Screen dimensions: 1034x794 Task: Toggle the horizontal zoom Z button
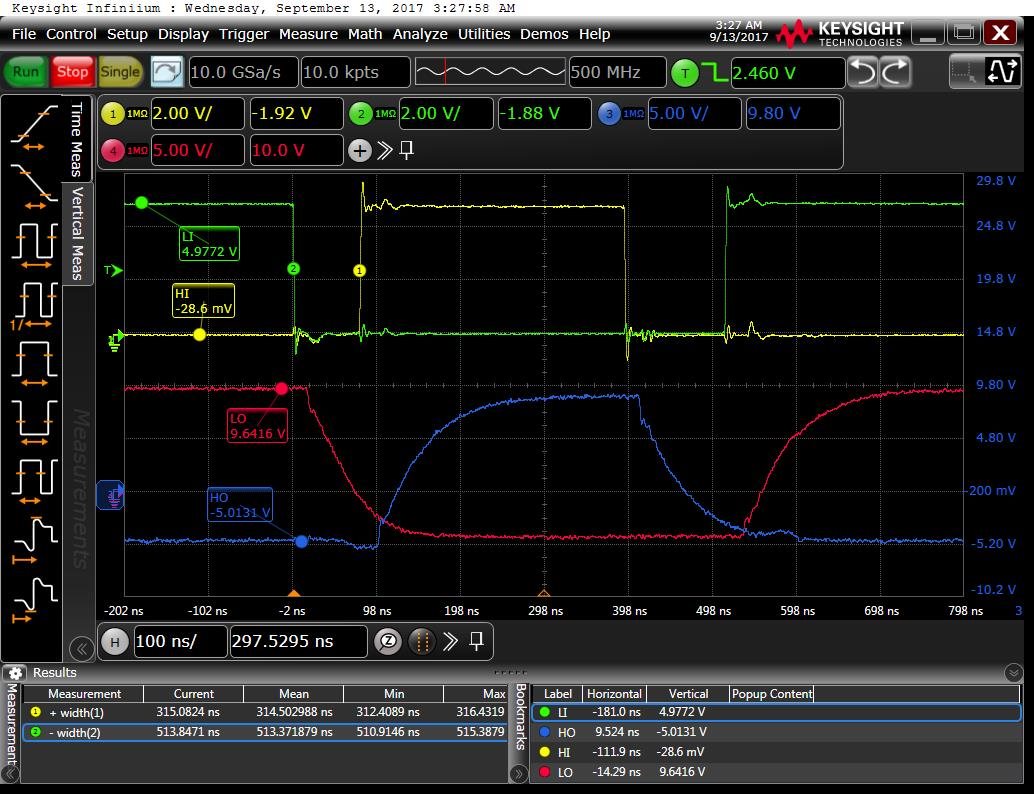pos(388,641)
